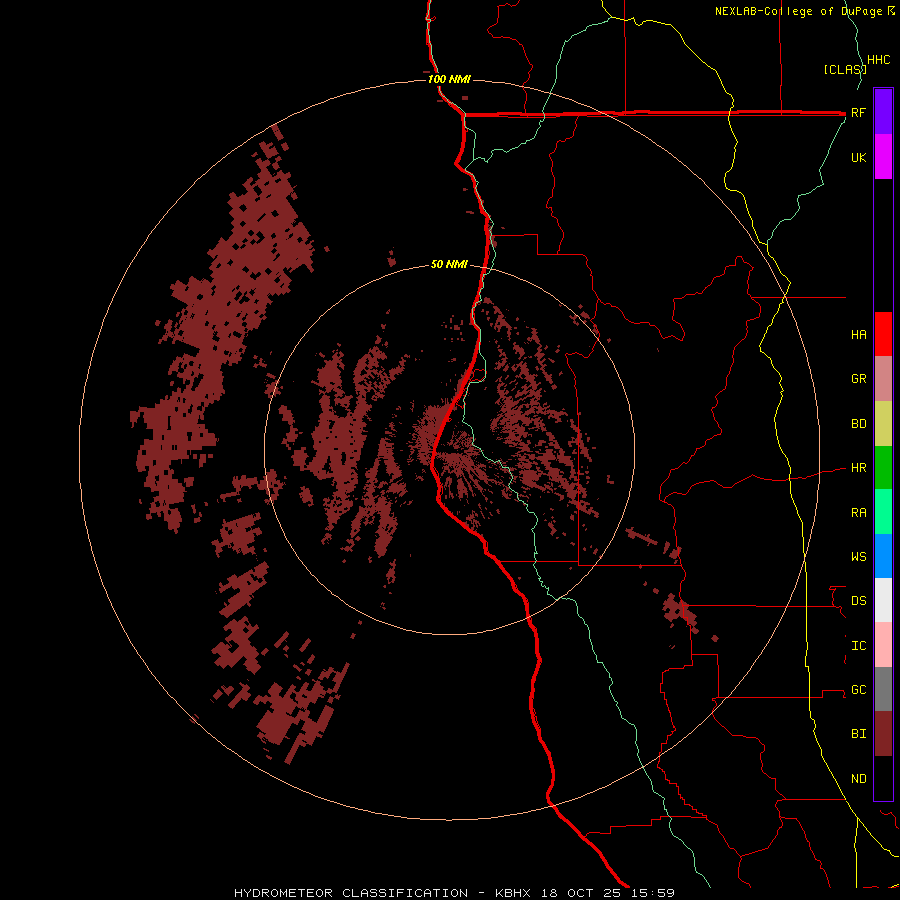This screenshot has height=900, width=900.
Task: Click the WS blue legend swatch
Action: [x=883, y=556]
